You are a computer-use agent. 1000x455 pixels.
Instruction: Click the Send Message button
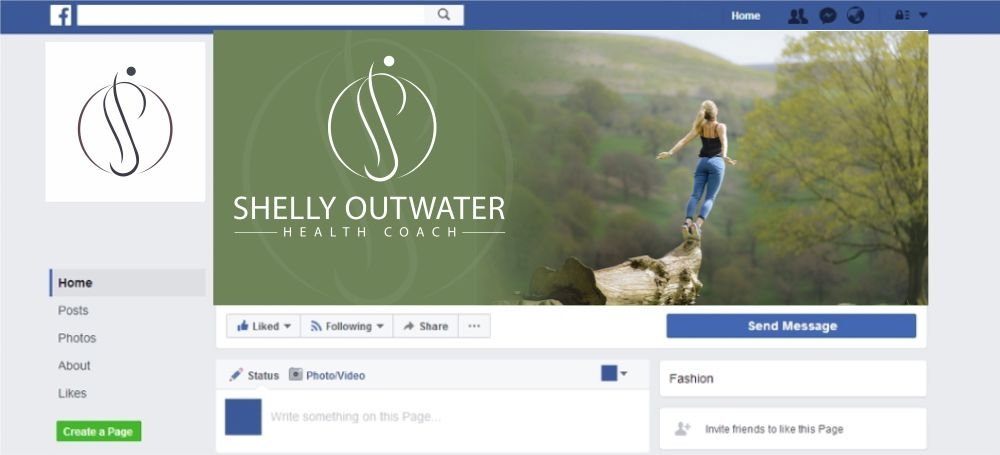click(791, 326)
